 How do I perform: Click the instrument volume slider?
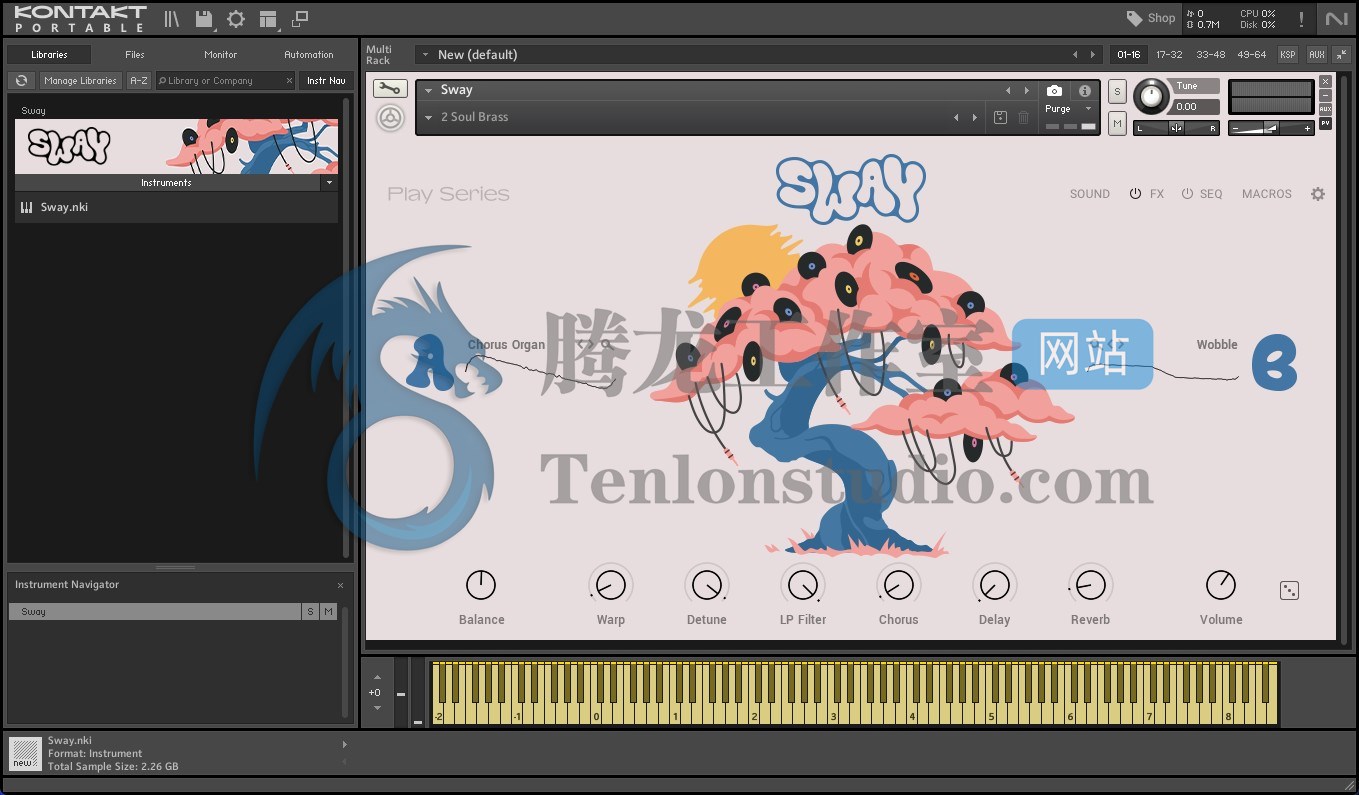point(1271,128)
